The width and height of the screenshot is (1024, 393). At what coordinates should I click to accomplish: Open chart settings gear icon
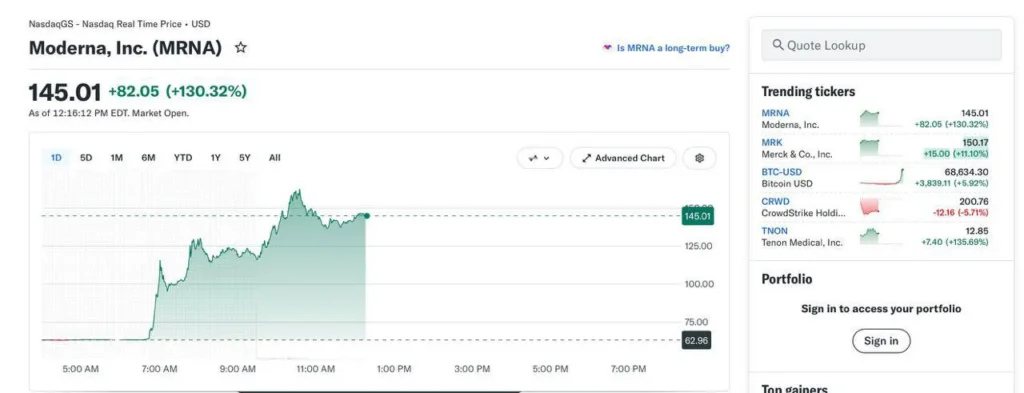pyautogui.click(x=699, y=158)
